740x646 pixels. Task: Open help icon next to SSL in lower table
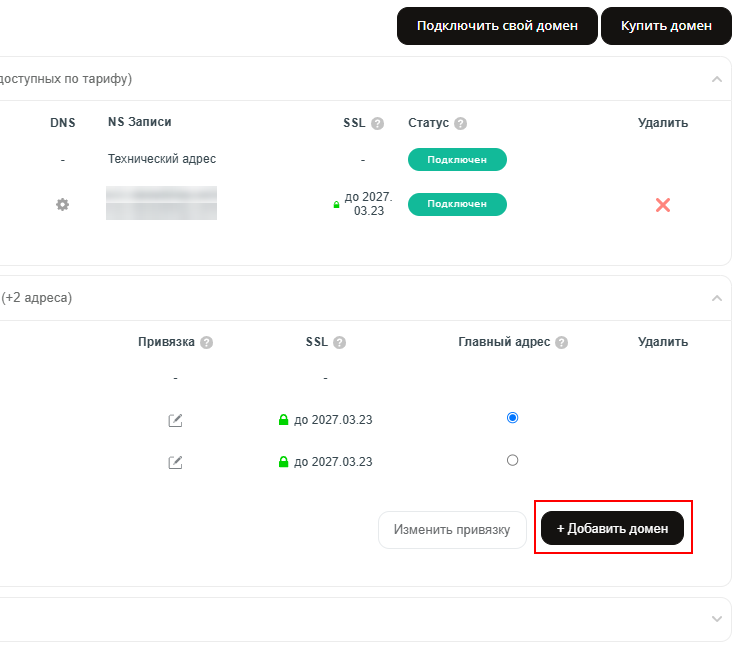coord(339,343)
